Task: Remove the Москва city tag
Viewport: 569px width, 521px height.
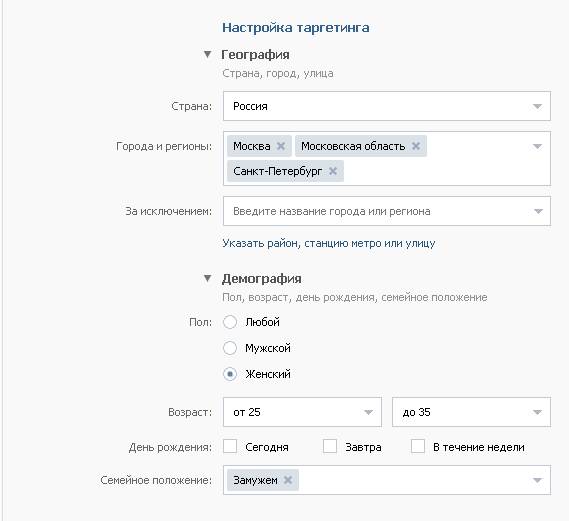Action: pos(281,146)
